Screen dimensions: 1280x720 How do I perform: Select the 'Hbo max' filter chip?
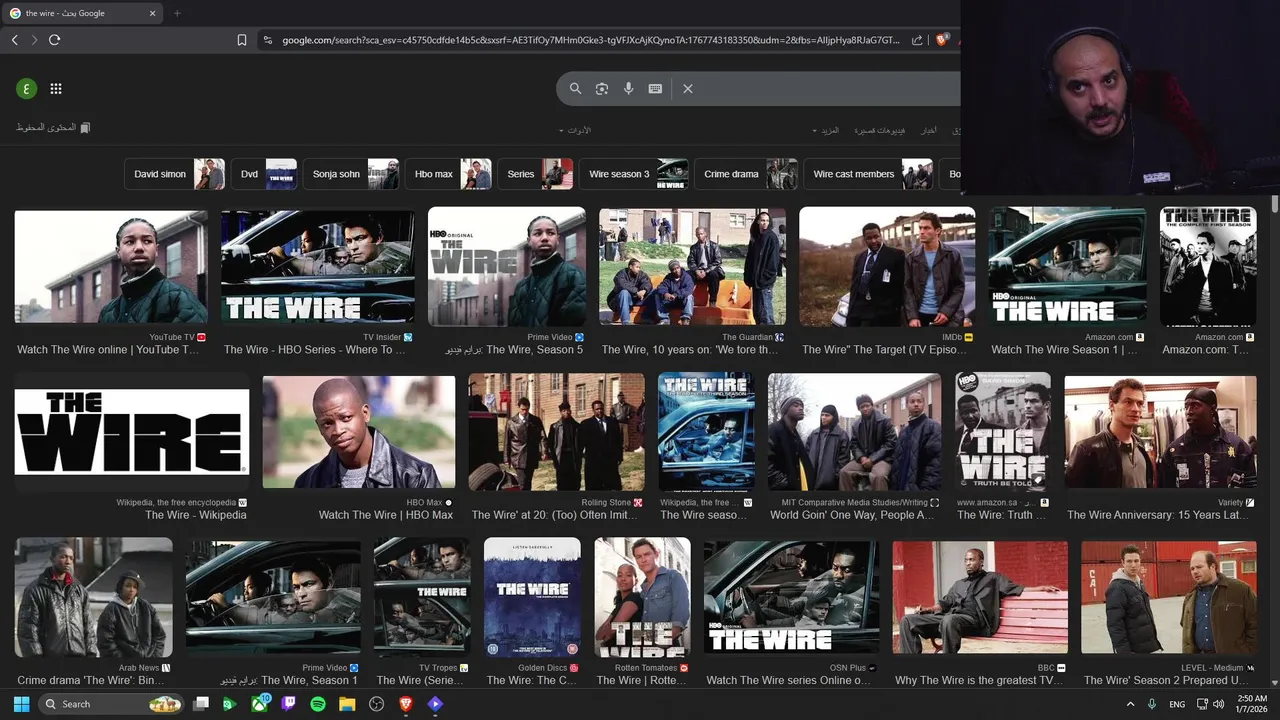(x=448, y=174)
